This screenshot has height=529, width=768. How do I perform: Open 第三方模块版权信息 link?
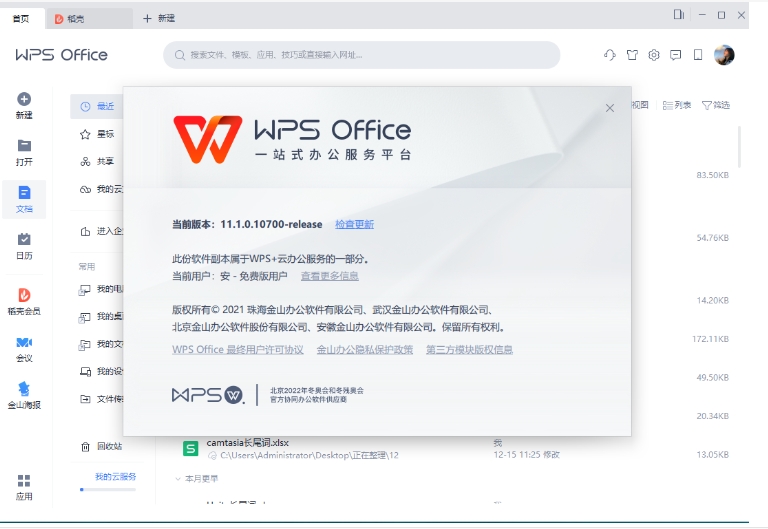[x=469, y=350]
